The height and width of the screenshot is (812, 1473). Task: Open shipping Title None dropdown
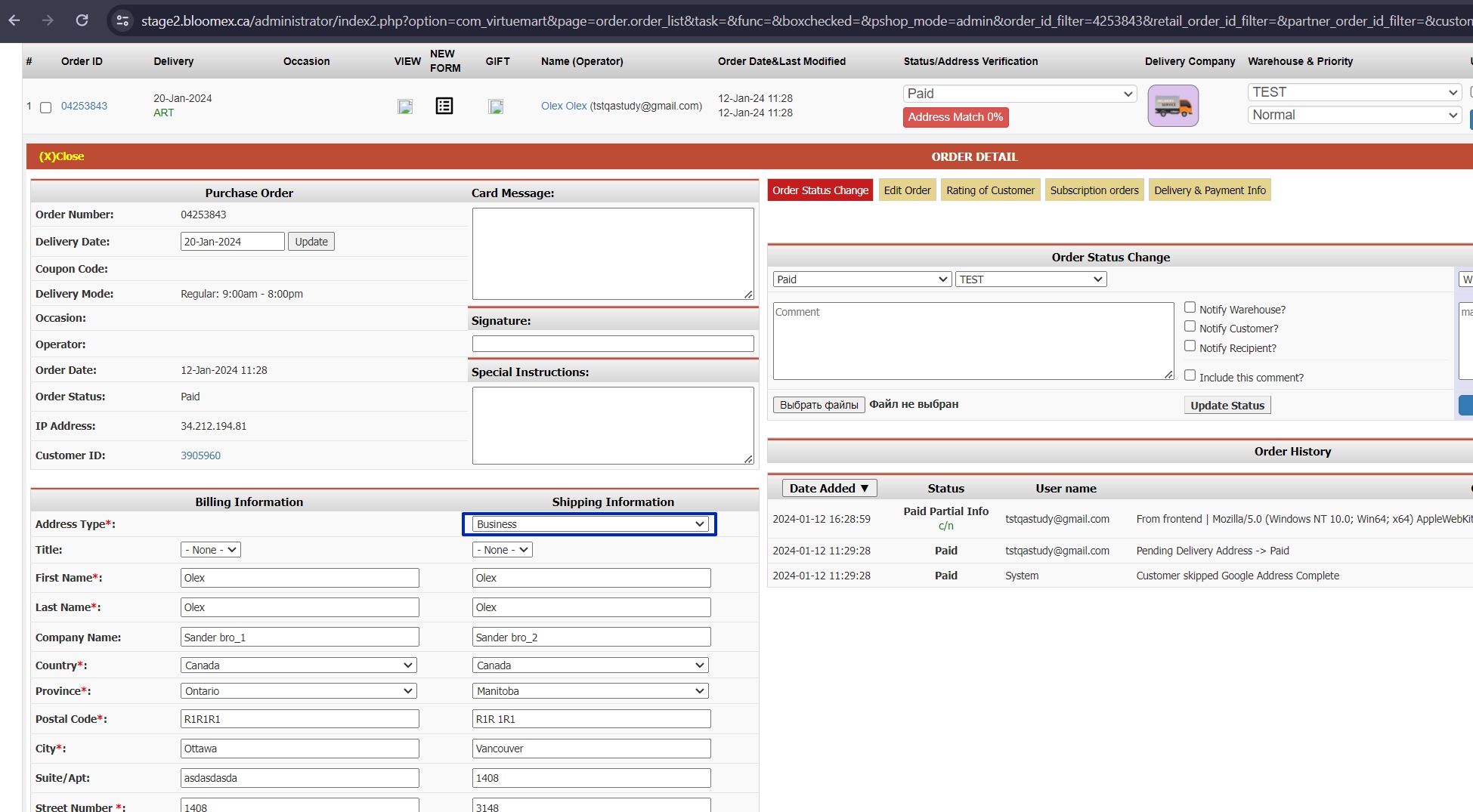pyautogui.click(x=503, y=550)
